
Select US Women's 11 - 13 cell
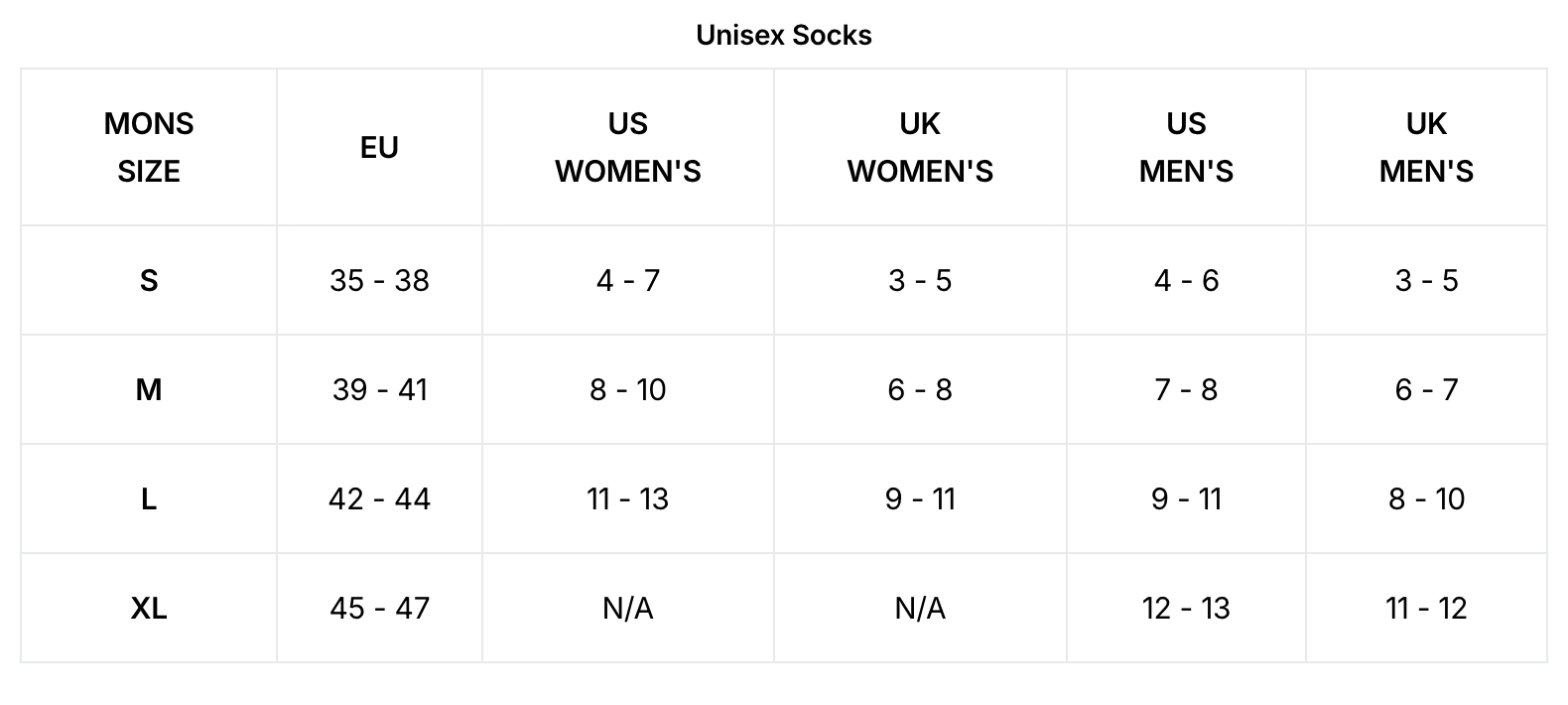(627, 498)
